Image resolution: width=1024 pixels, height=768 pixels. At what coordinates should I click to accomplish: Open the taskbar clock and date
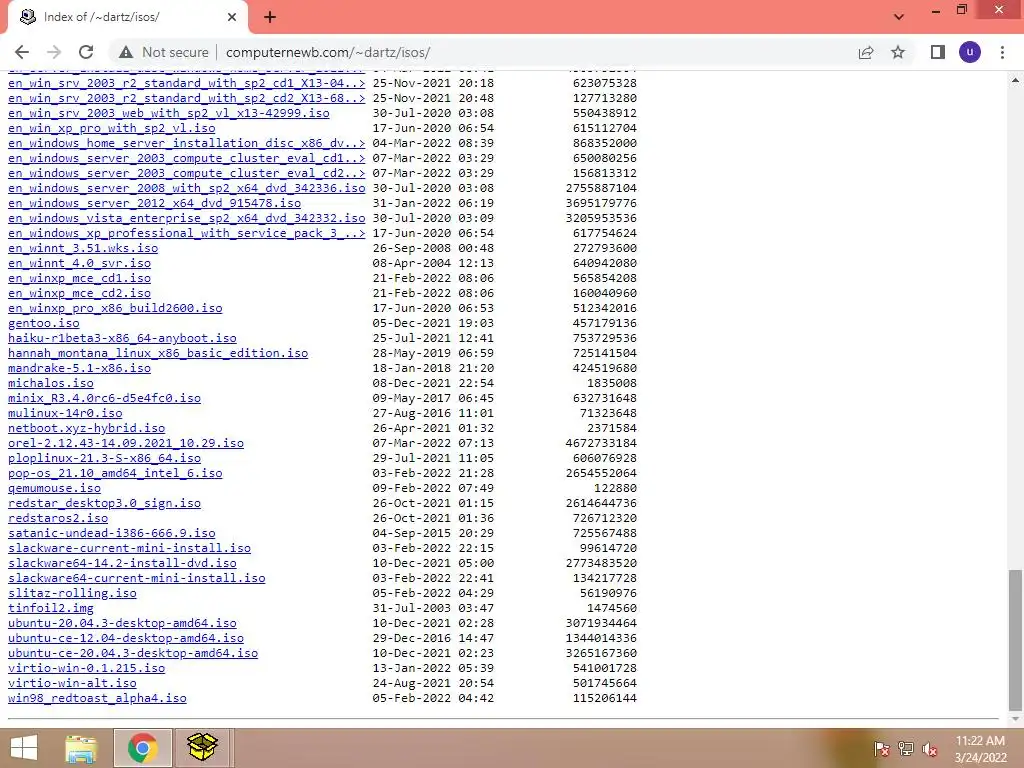click(980, 749)
